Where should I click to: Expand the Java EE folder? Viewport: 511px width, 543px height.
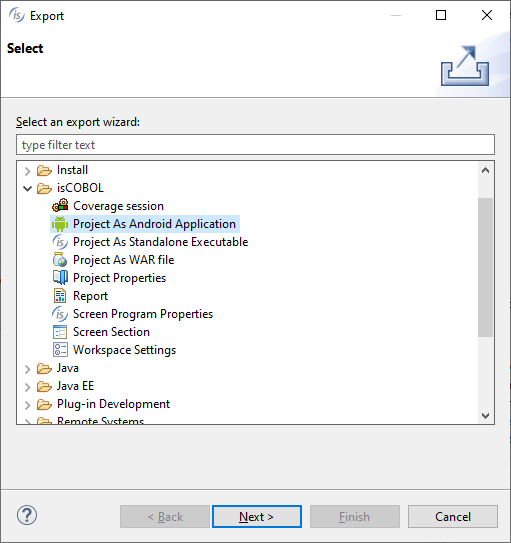point(28,387)
